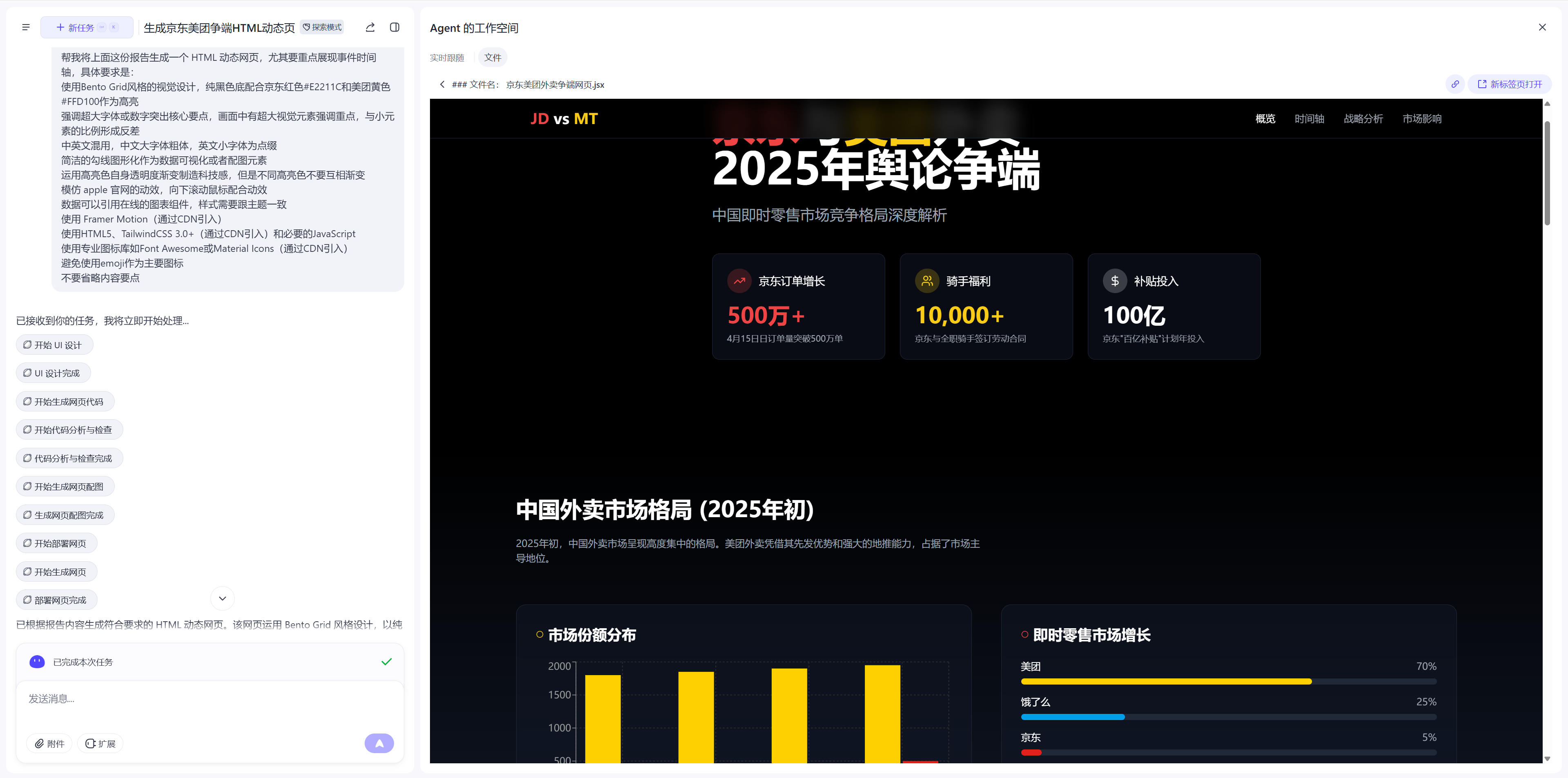Click the share icon in header

click(370, 27)
